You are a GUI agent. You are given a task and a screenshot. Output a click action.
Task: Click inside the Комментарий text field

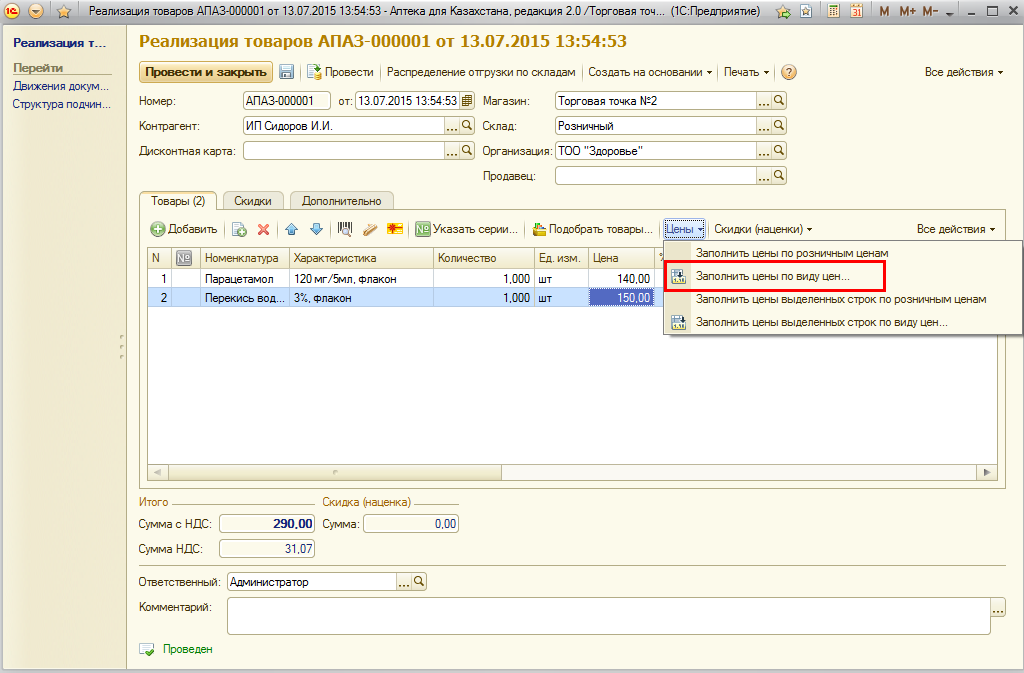pos(607,615)
